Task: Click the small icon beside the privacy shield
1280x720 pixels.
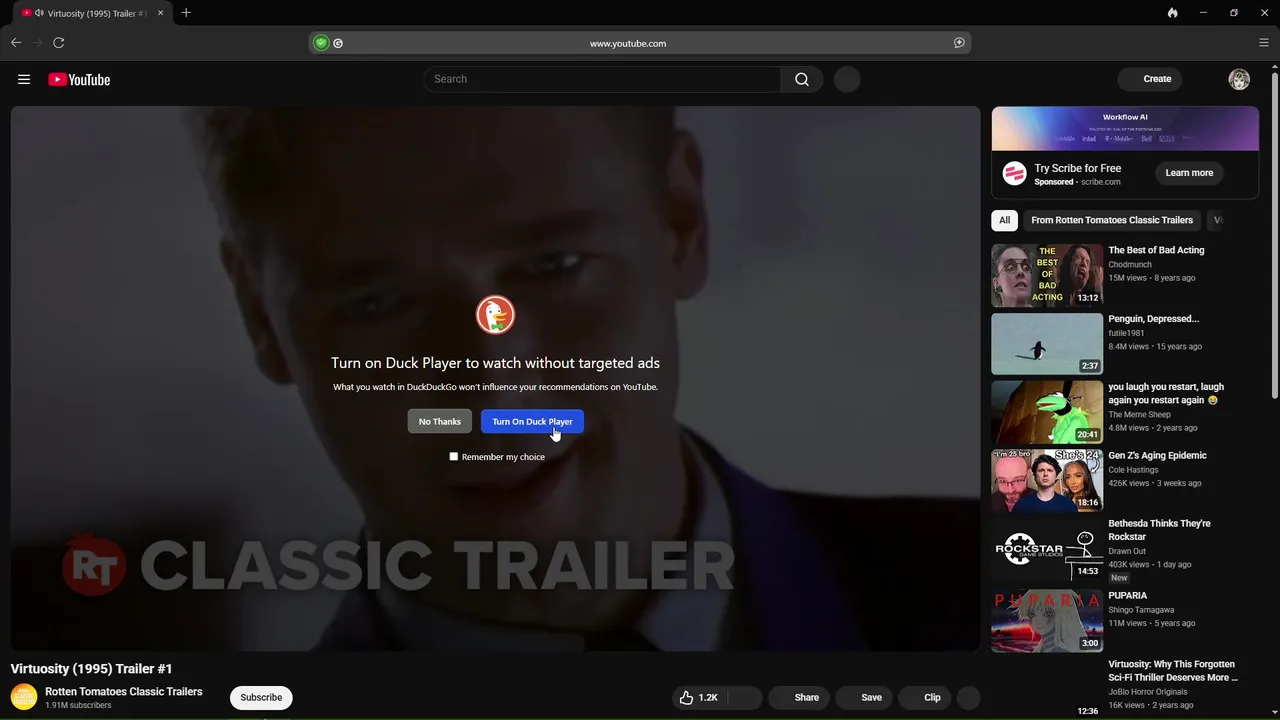Action: pos(338,43)
